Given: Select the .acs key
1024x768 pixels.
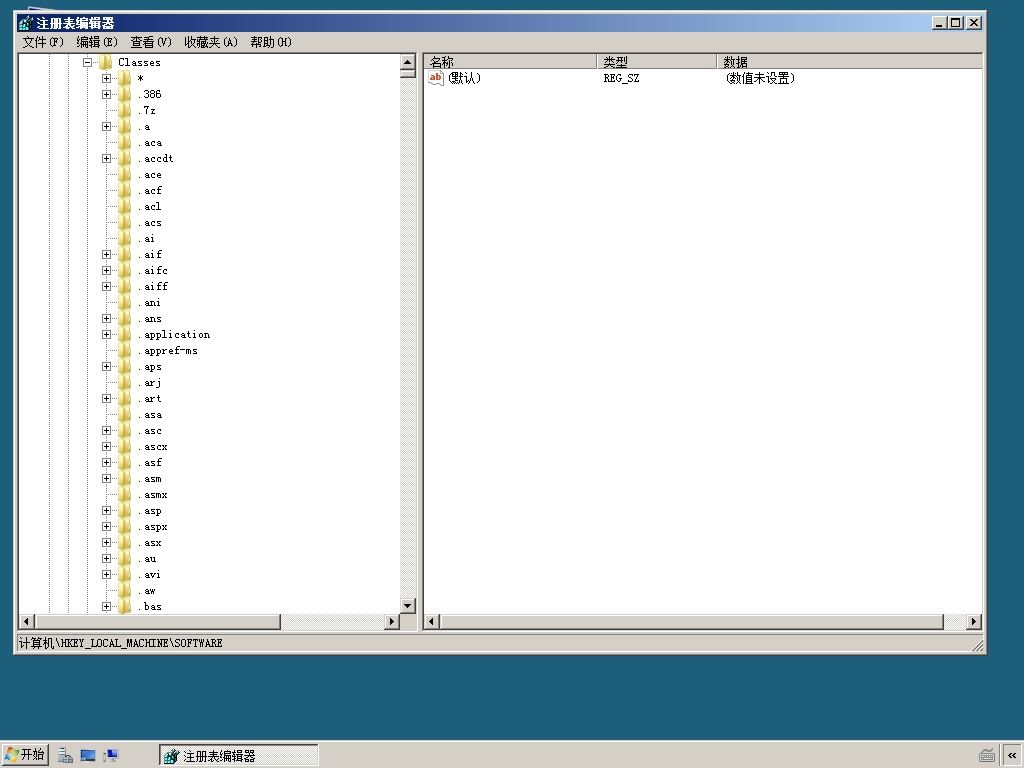Looking at the screenshot, I should coord(150,223).
